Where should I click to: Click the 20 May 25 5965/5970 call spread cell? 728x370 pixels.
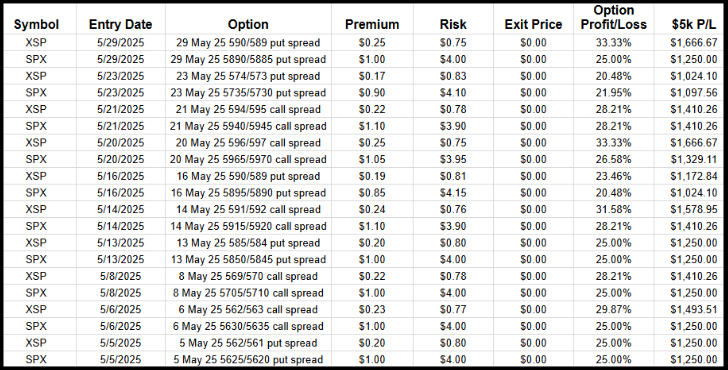tap(248, 160)
